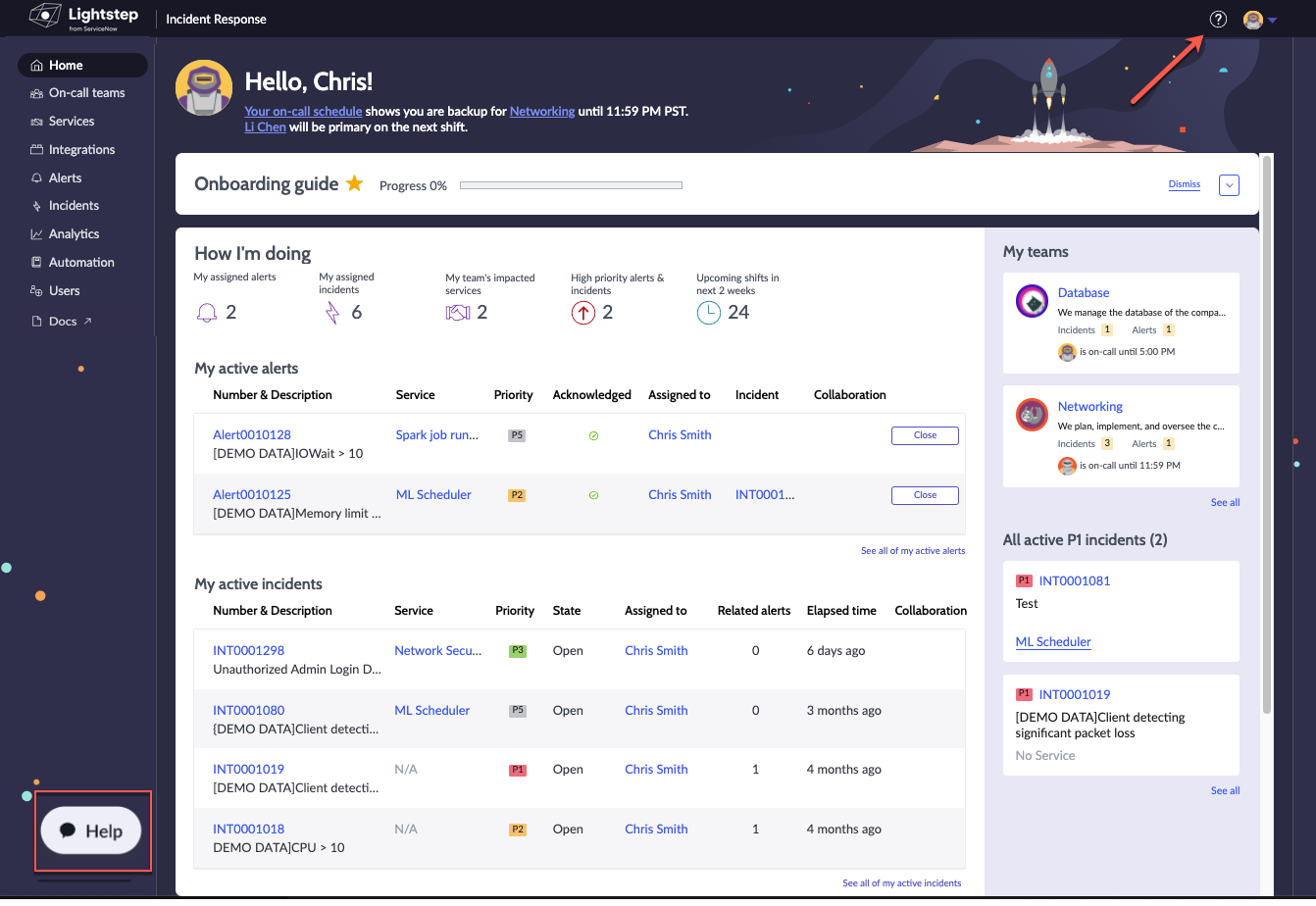Open incident INT0001298 link
Screen dimensions: 1316x906
click(248, 651)
